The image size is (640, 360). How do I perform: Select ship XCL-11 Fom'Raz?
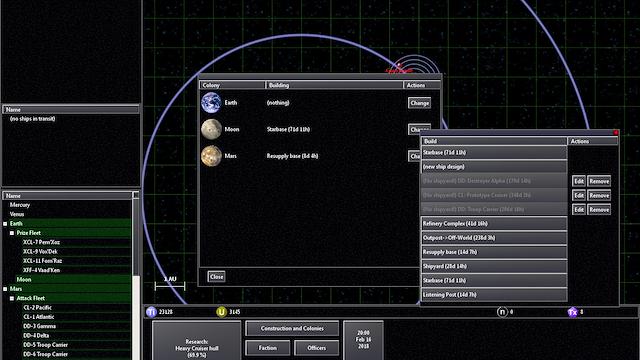click(42, 261)
